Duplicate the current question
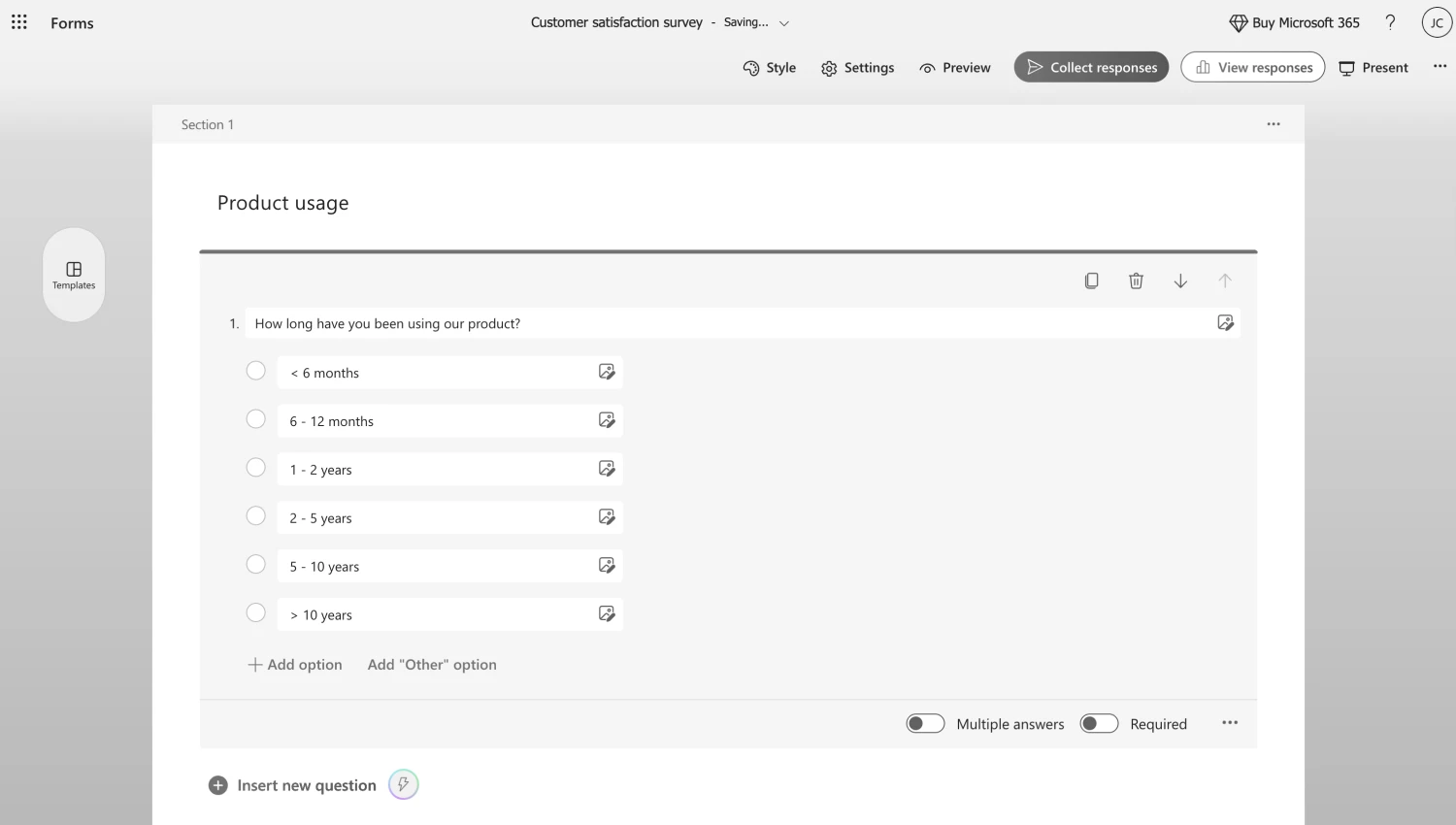Viewport: 1456px width, 825px height. point(1091,280)
